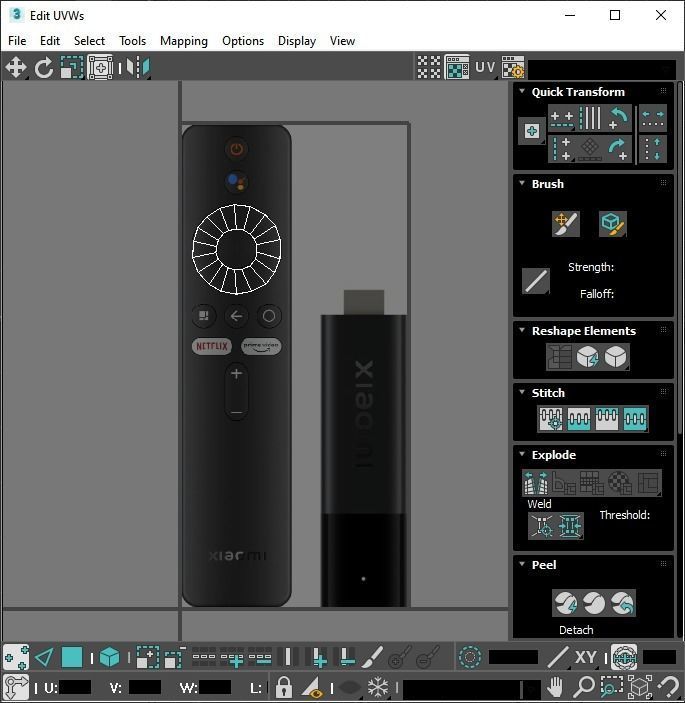Open the Select menu

89,41
